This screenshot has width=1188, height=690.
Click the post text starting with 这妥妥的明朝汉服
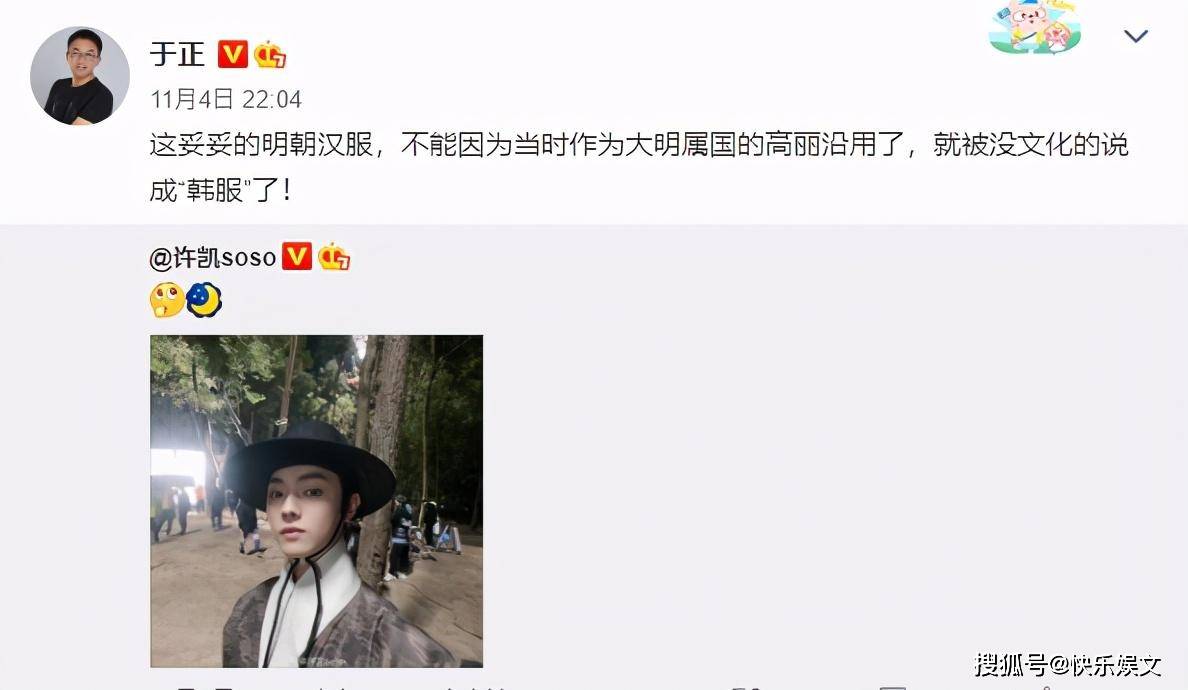tap(639, 167)
